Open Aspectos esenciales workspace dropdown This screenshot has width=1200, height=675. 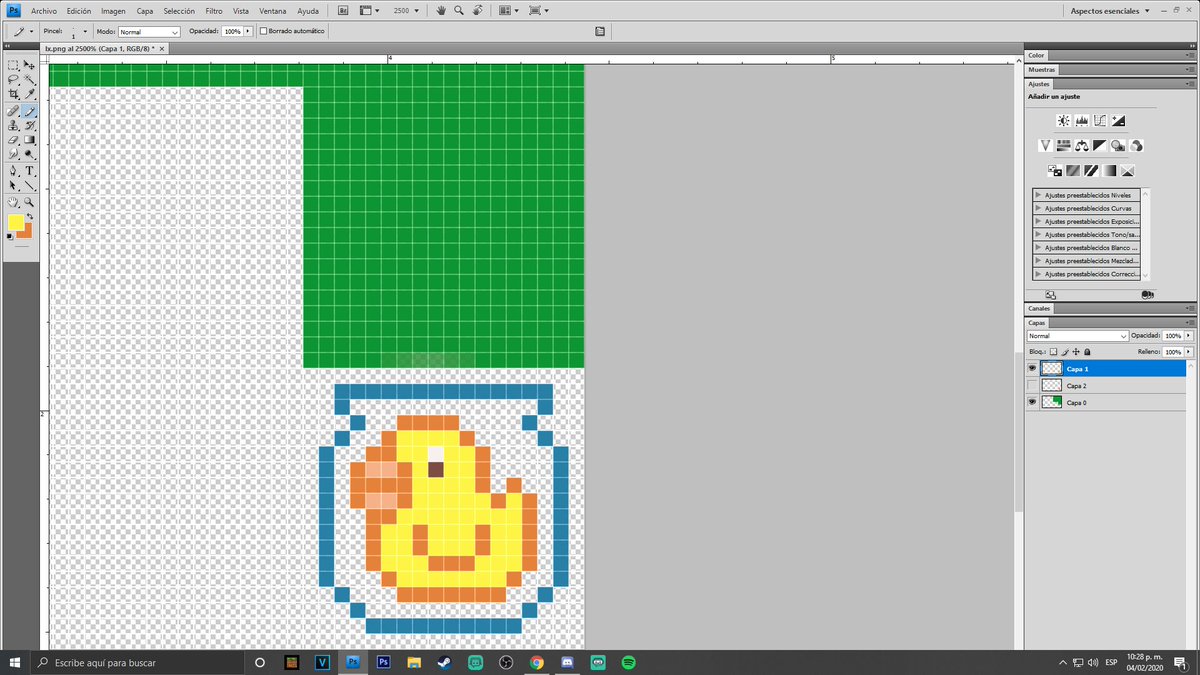(1111, 10)
